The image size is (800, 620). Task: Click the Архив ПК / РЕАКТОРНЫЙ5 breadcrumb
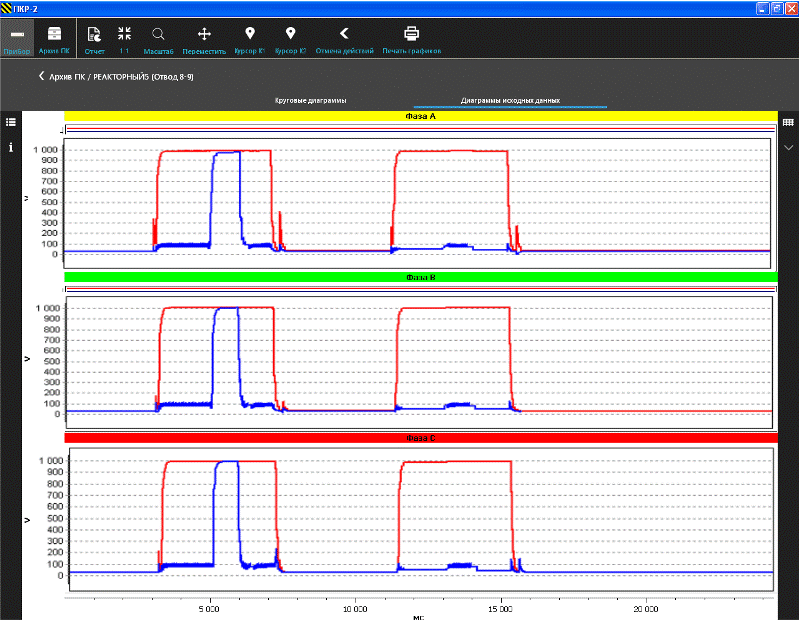pos(121,77)
